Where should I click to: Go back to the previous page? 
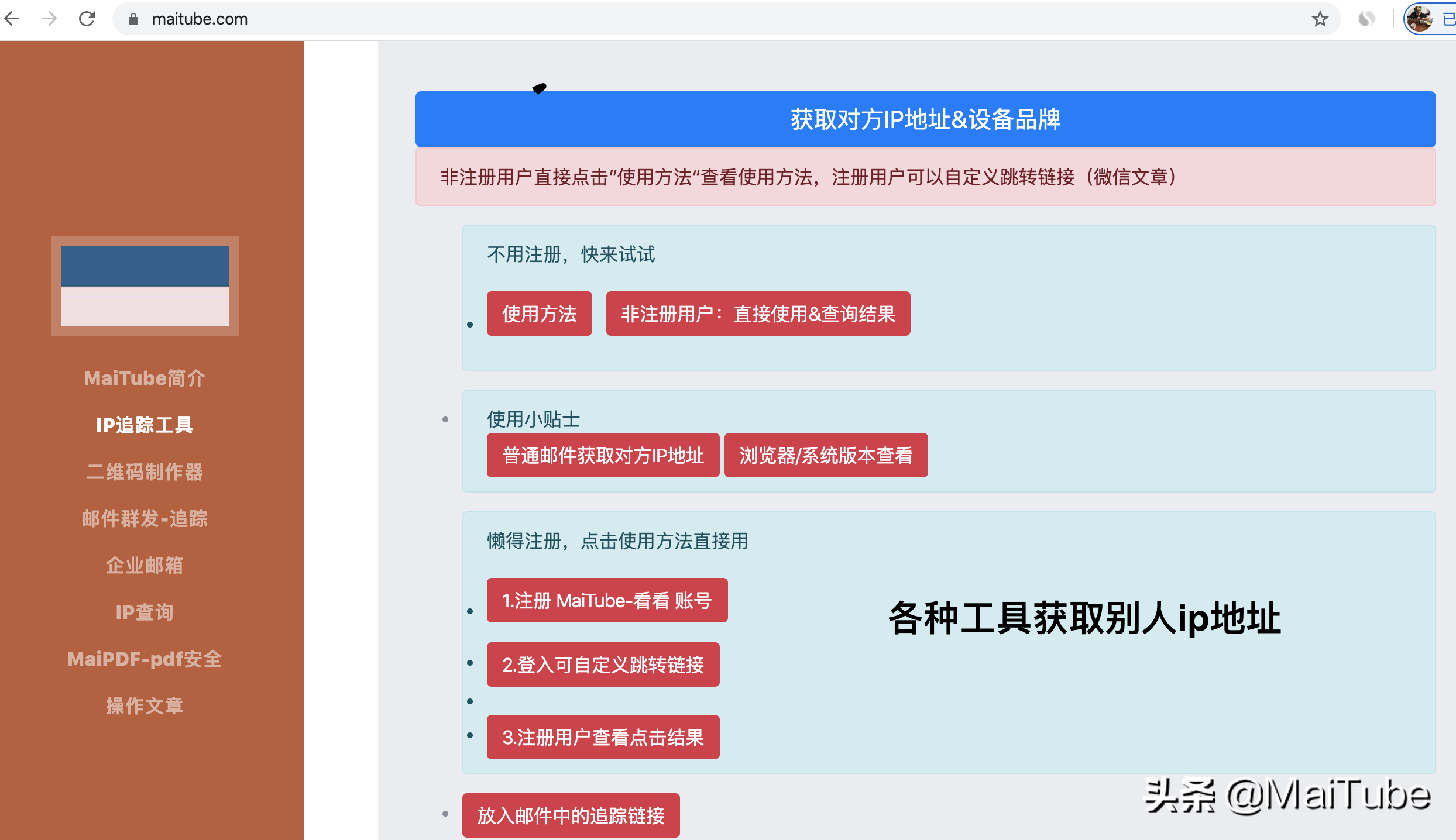[x=13, y=19]
